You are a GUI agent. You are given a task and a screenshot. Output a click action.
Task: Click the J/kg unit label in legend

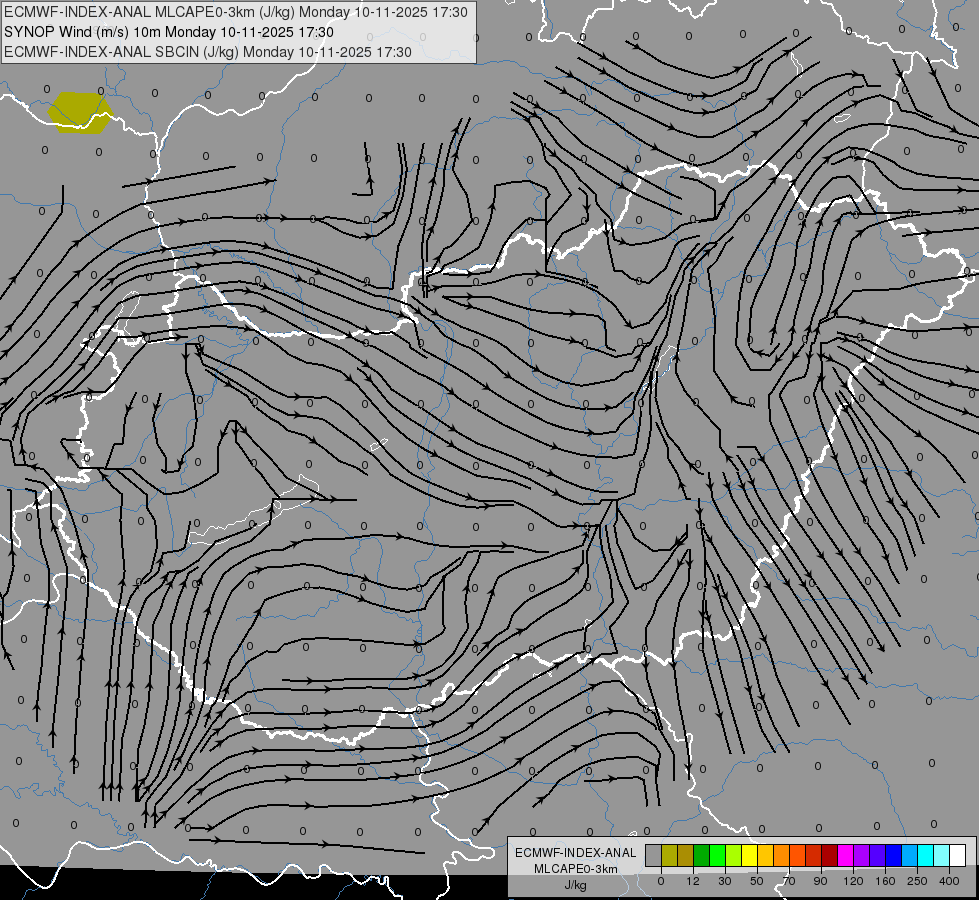(x=576, y=884)
